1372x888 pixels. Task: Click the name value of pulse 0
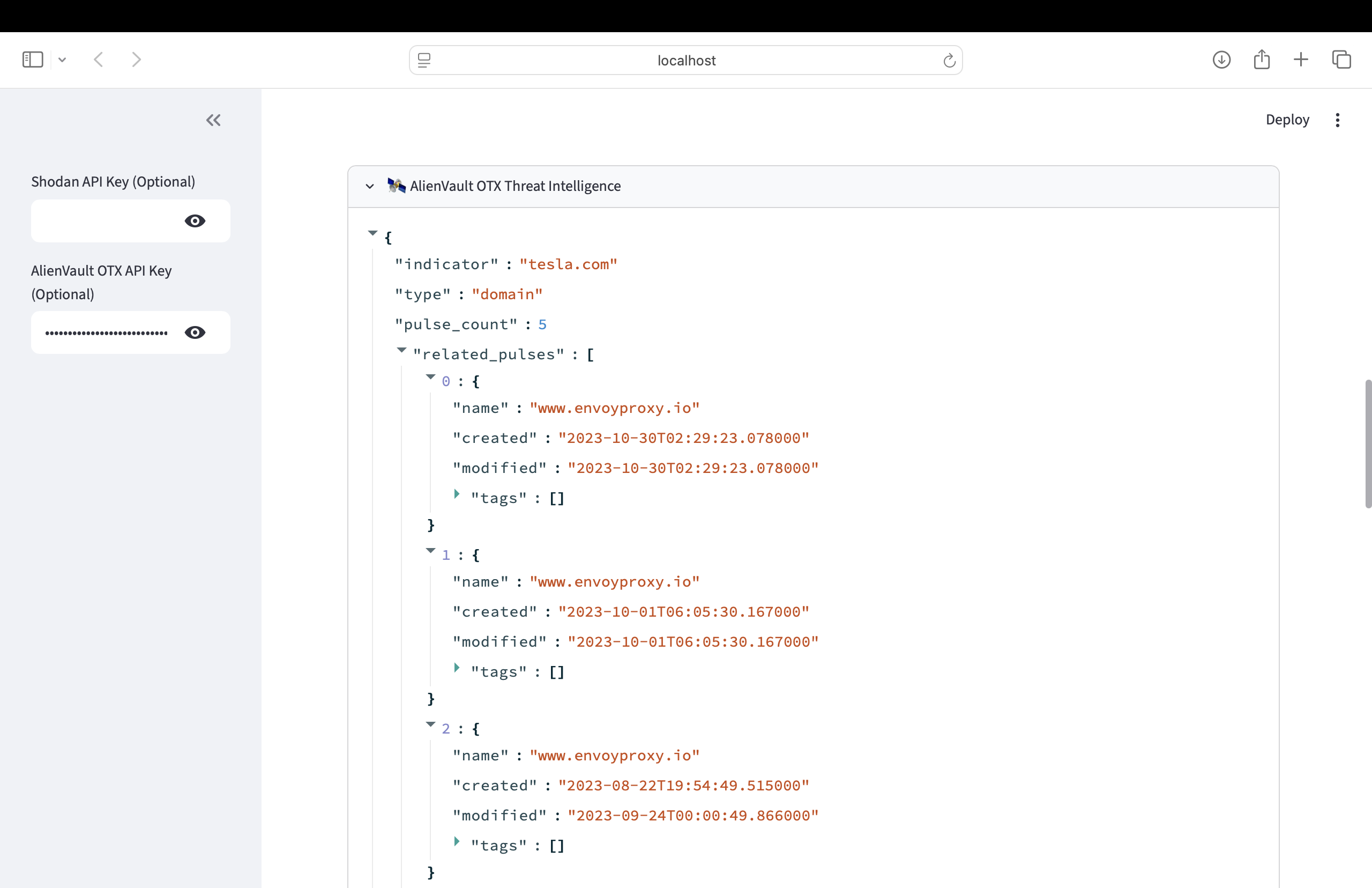coord(614,408)
